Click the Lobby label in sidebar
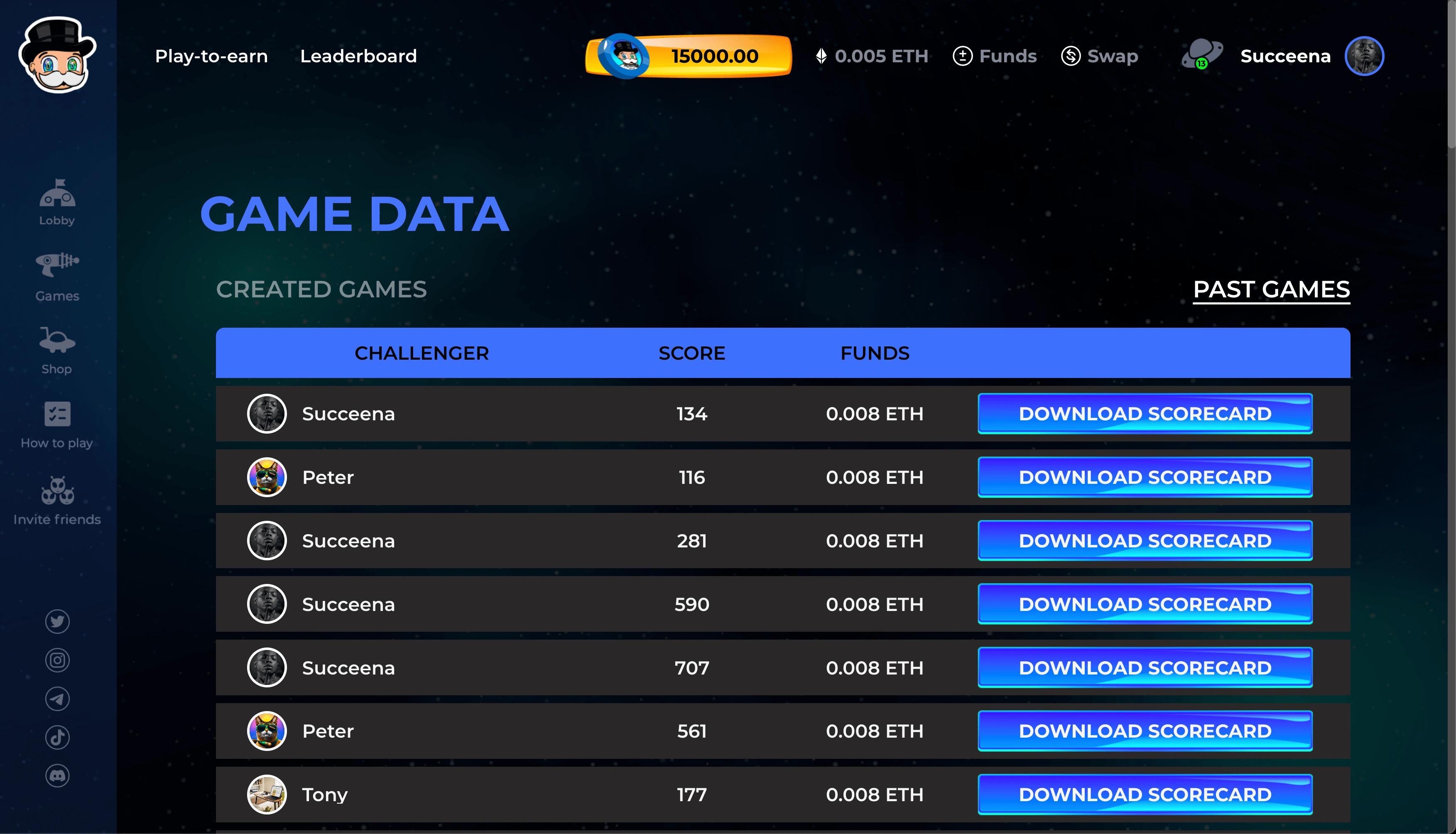Screen dimensions: 1456x834 pos(56,221)
